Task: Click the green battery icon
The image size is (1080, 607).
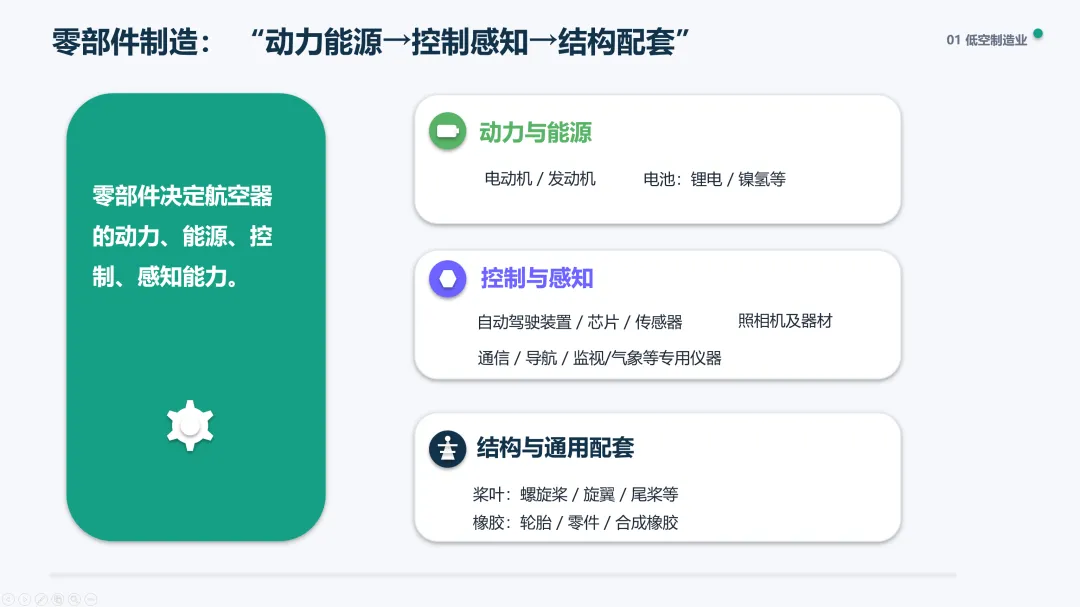Action: (448, 131)
